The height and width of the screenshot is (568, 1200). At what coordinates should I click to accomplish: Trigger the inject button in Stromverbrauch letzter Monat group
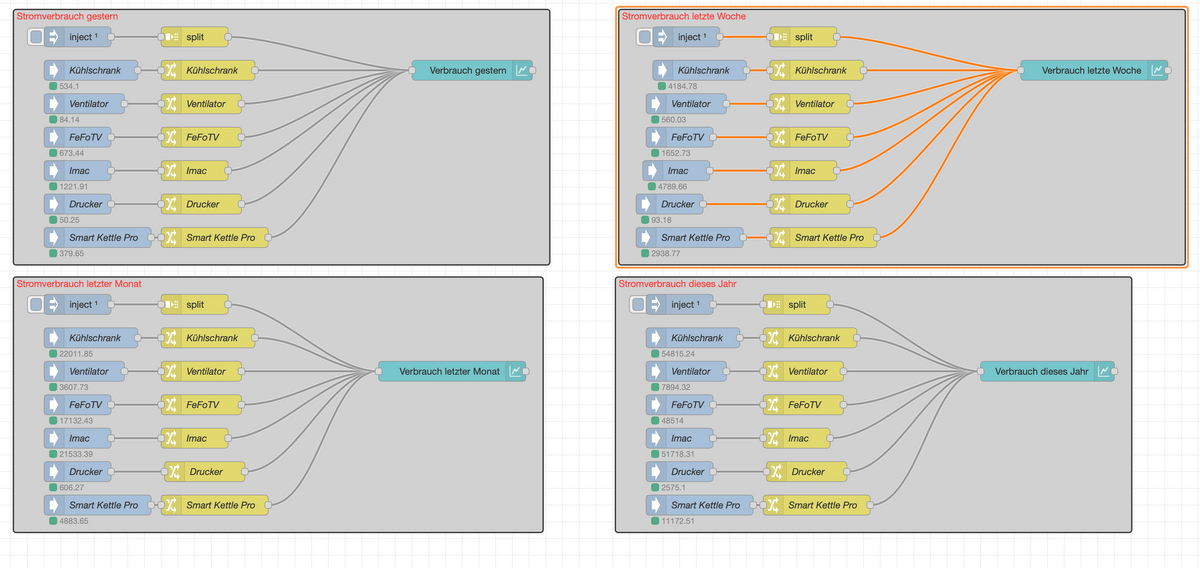pyautogui.click(x=37, y=304)
